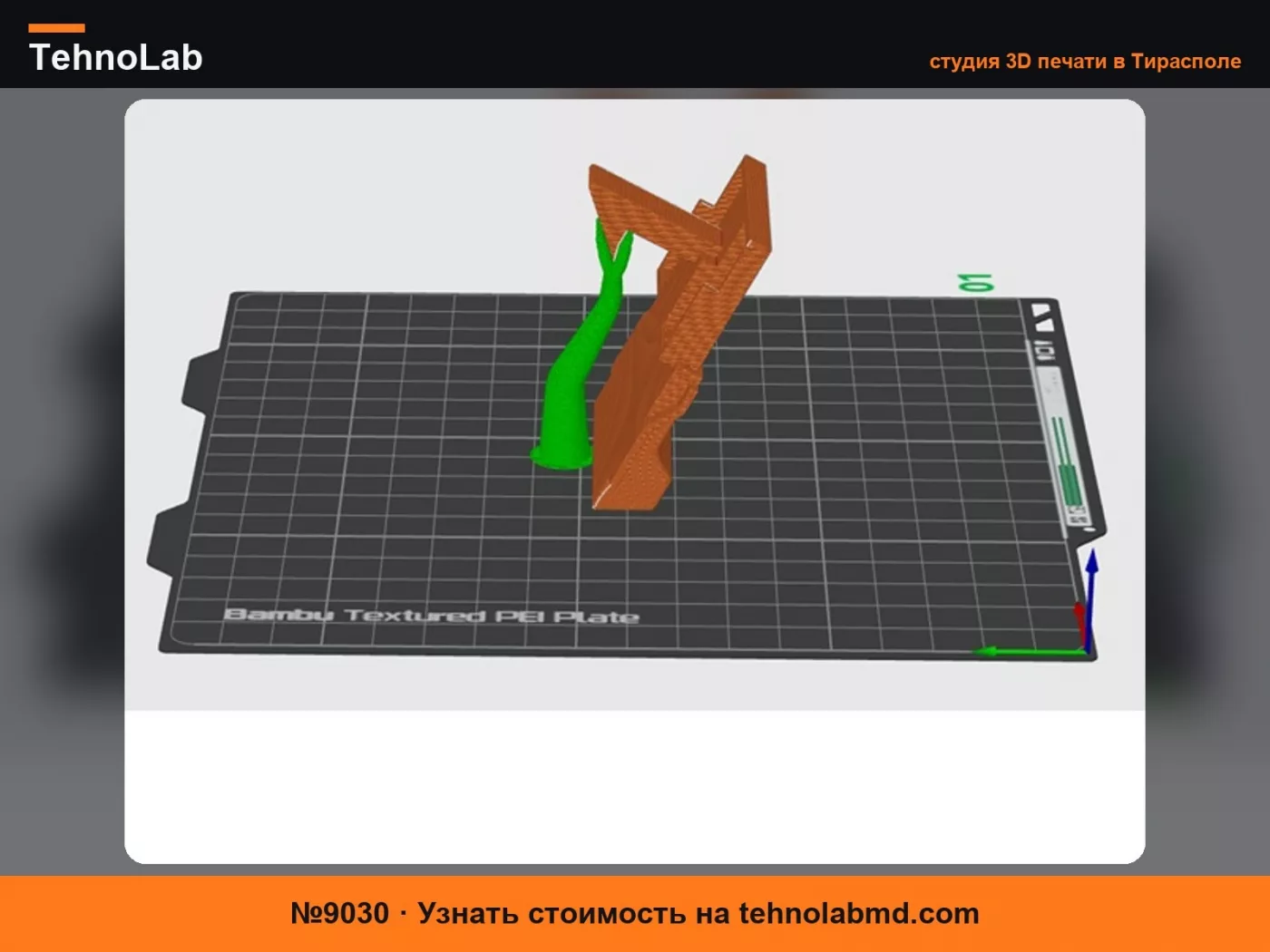
Task: Click the banner text 'Узнать стоимость на tehnolabmd.com'
Action: (698, 913)
